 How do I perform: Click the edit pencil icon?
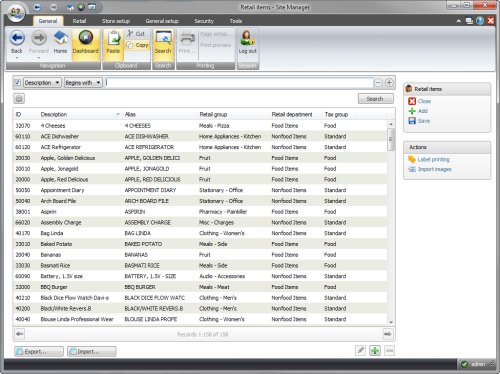tap(360, 351)
